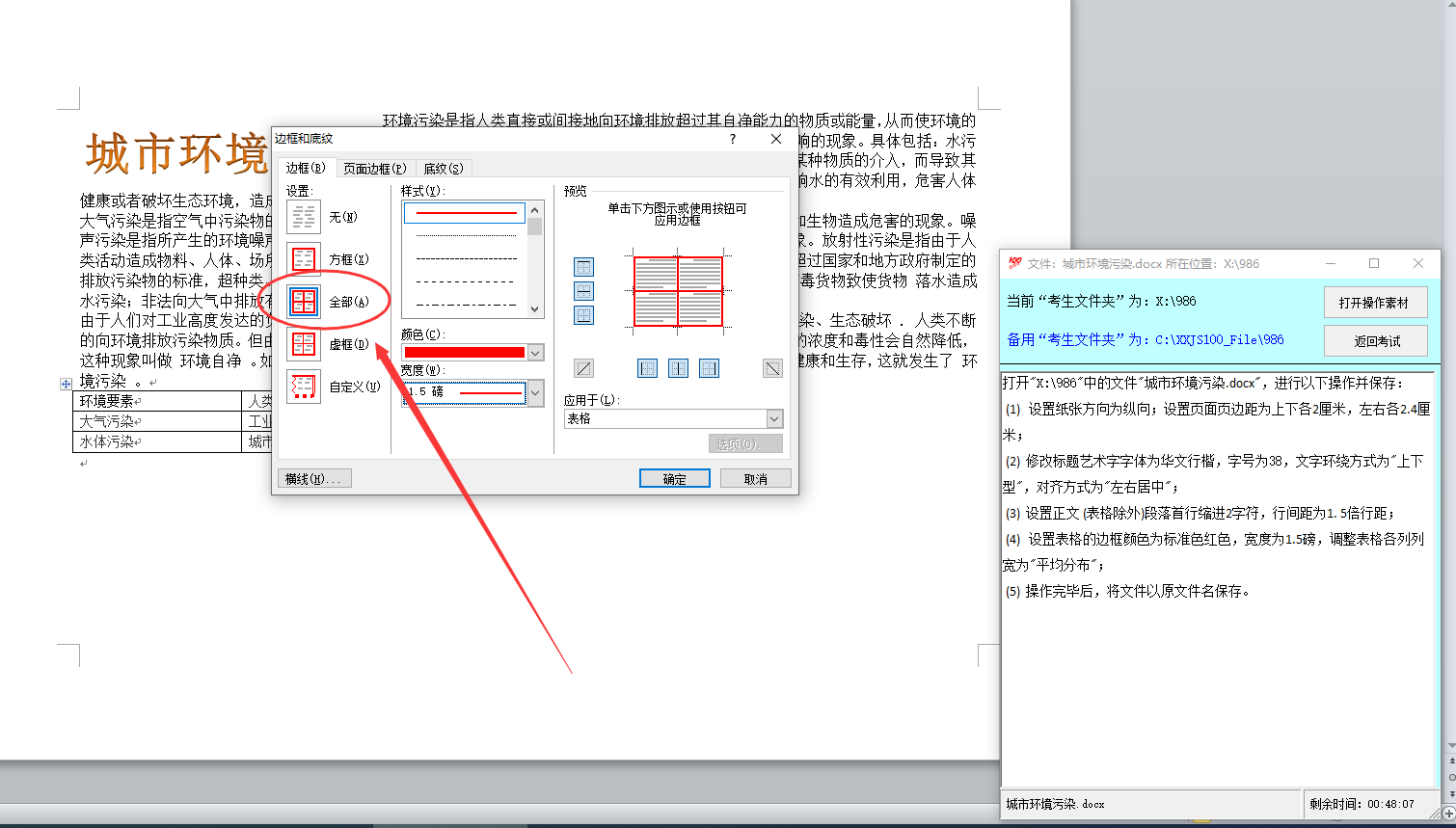
Task: Click the table move handle in document
Action: point(66,384)
